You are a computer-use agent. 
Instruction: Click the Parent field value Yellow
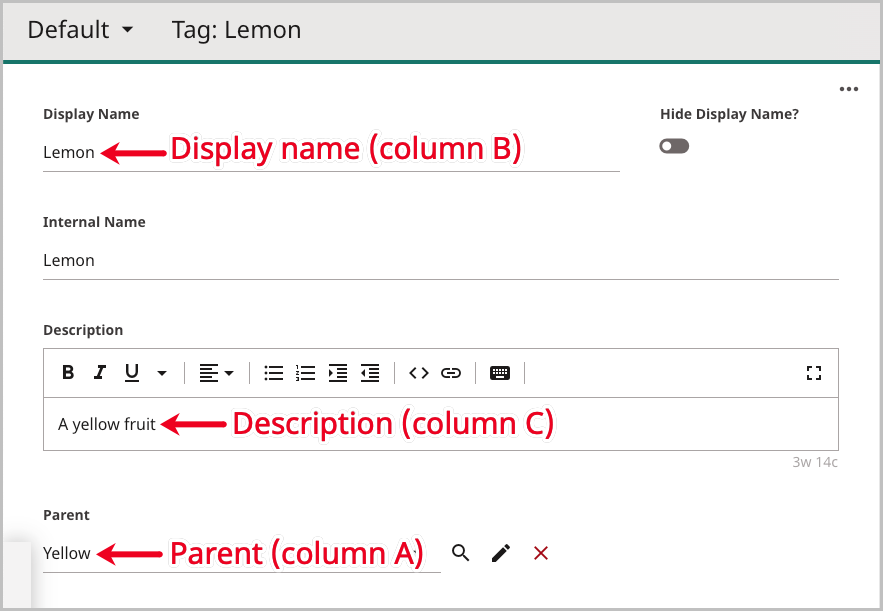coord(66,553)
